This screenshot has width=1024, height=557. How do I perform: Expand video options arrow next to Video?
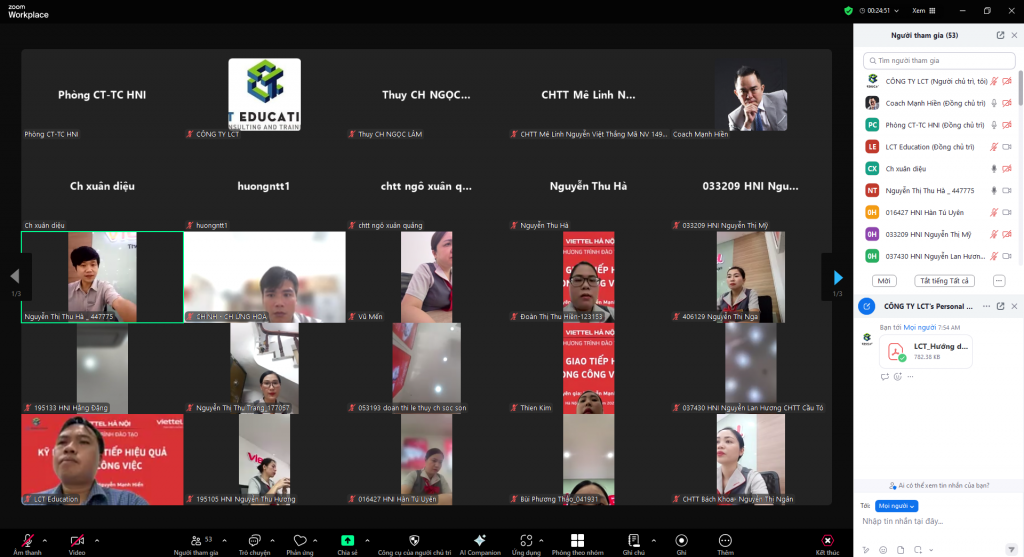coord(97,541)
